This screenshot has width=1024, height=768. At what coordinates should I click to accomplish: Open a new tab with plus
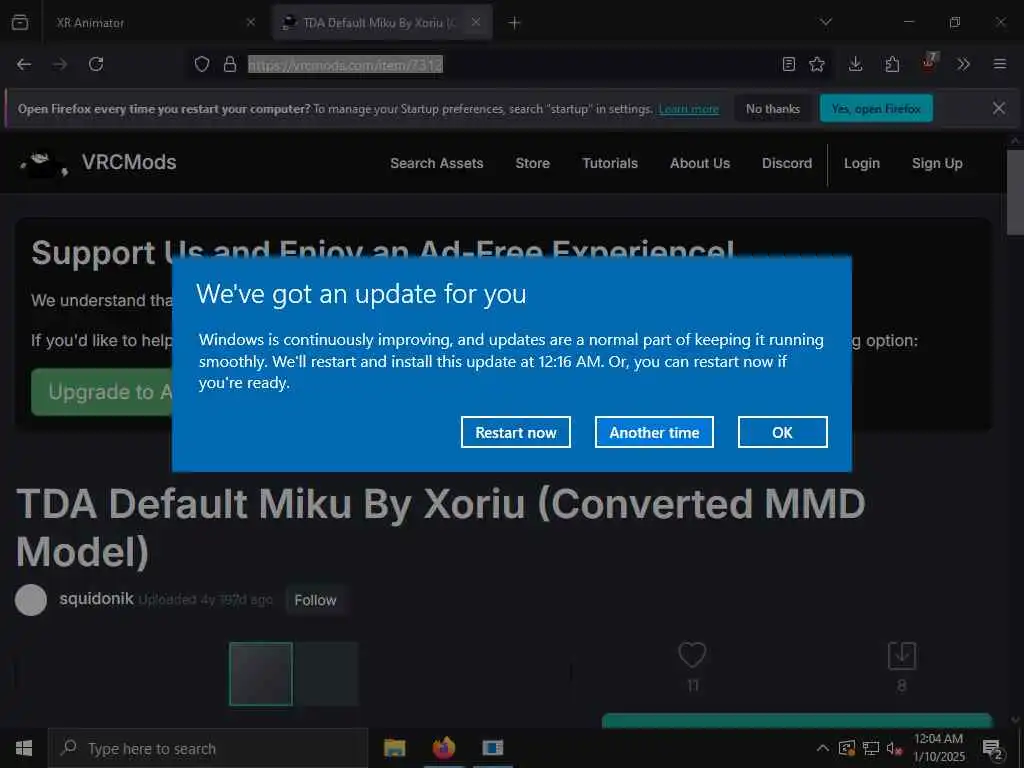click(x=515, y=23)
